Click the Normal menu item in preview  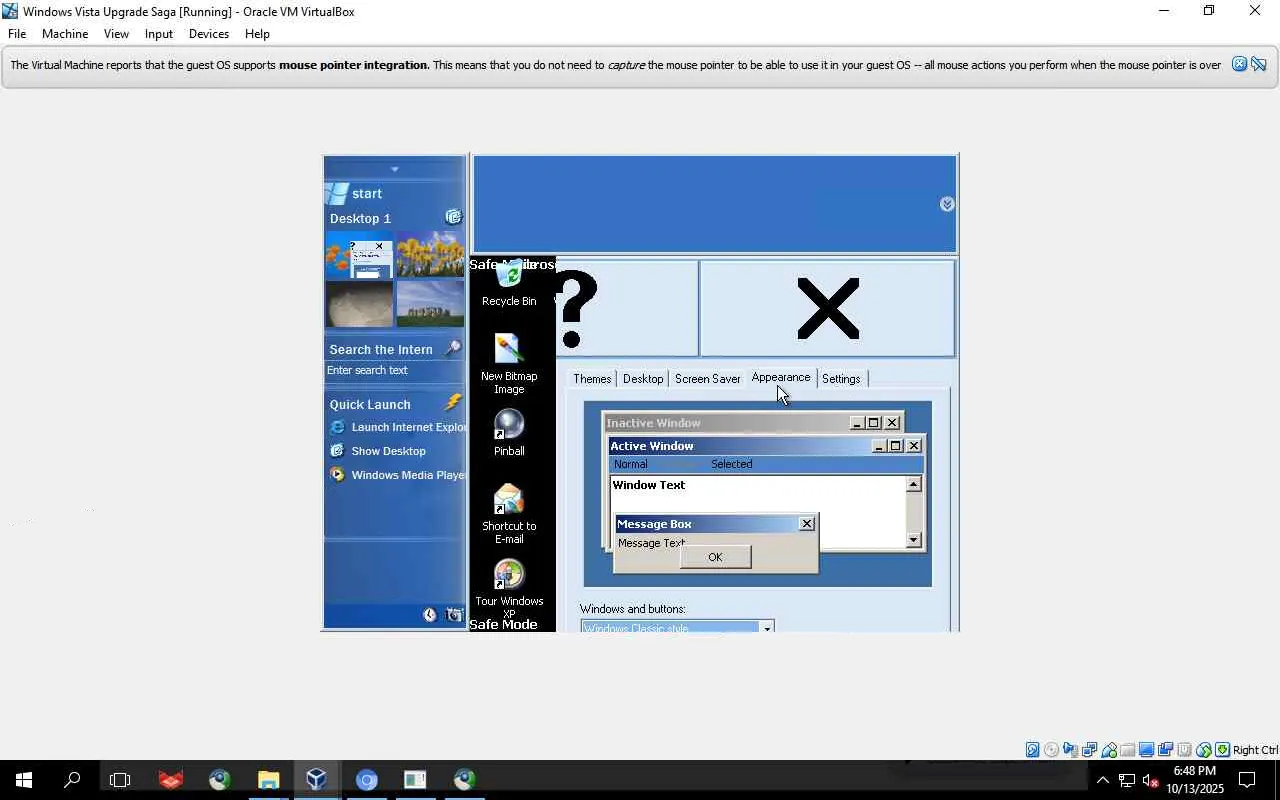631,464
